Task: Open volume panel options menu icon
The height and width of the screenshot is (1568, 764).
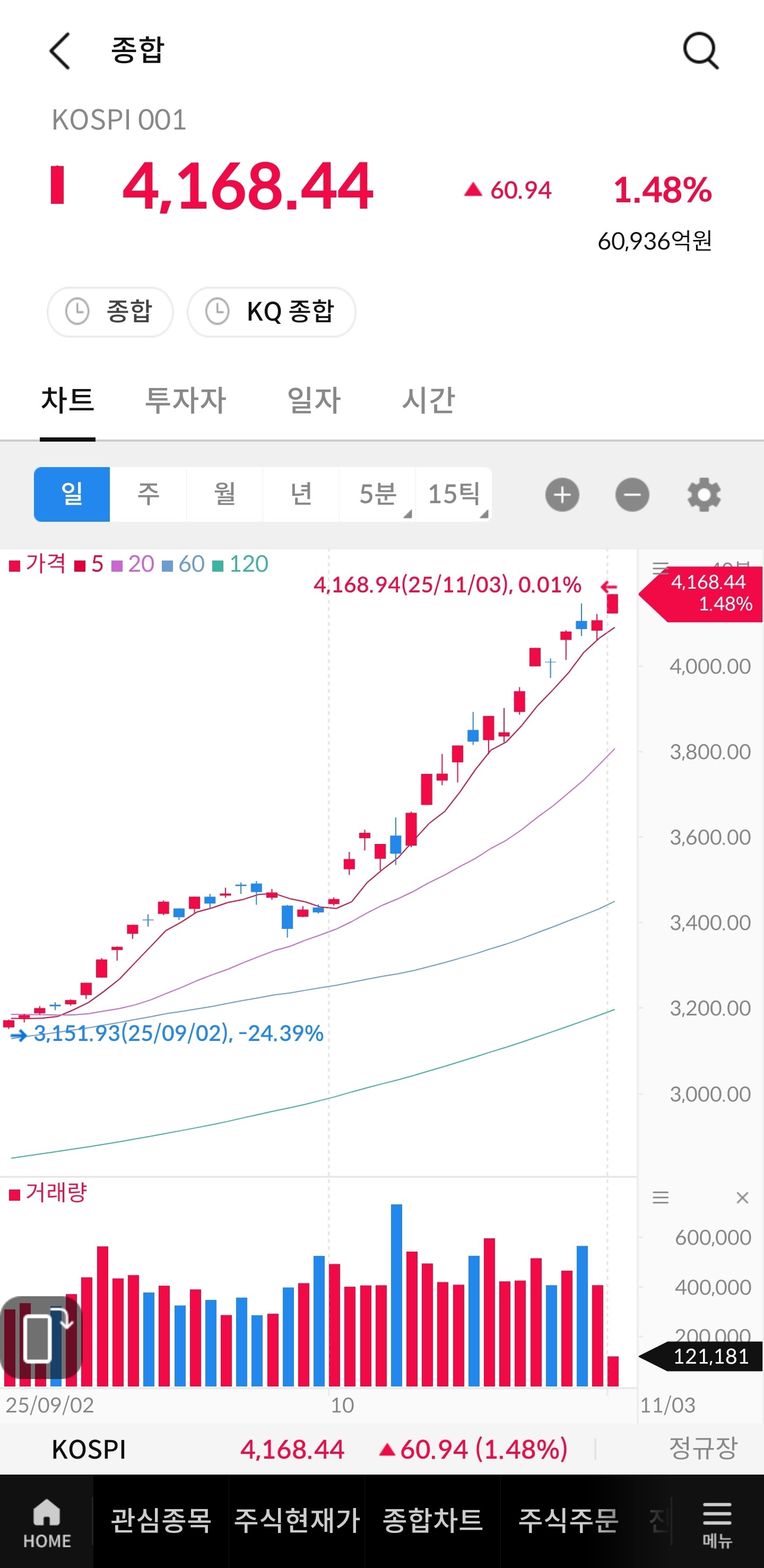Action: tap(661, 1199)
